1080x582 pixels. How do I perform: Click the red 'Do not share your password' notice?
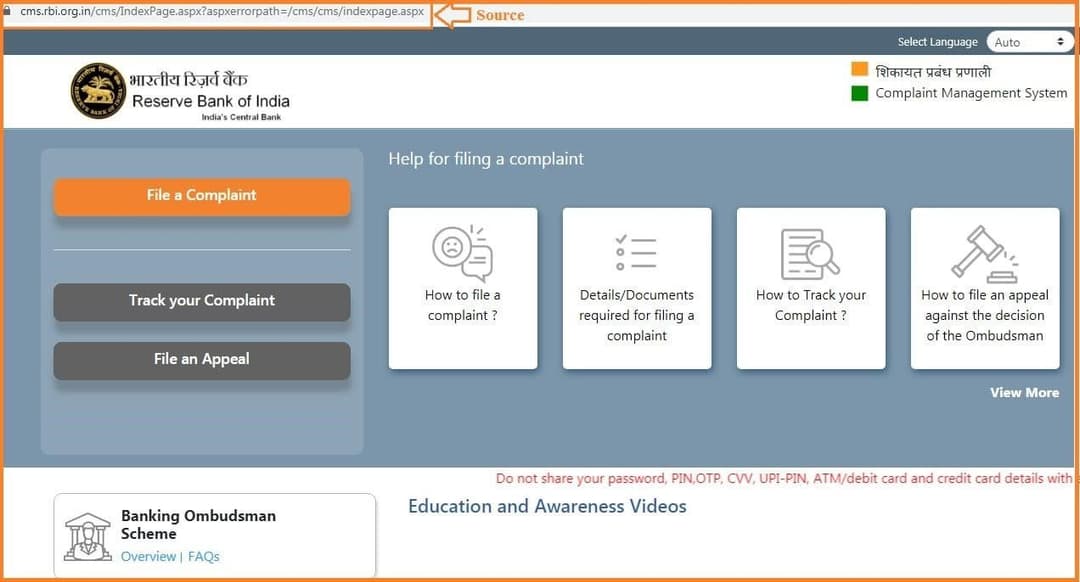[x=784, y=478]
